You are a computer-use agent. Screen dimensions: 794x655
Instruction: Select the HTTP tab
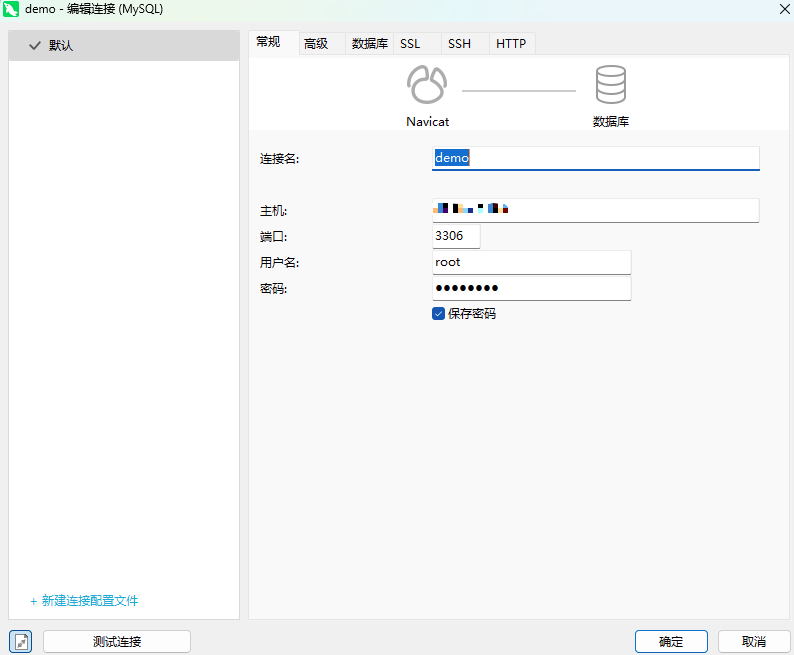pyautogui.click(x=511, y=44)
